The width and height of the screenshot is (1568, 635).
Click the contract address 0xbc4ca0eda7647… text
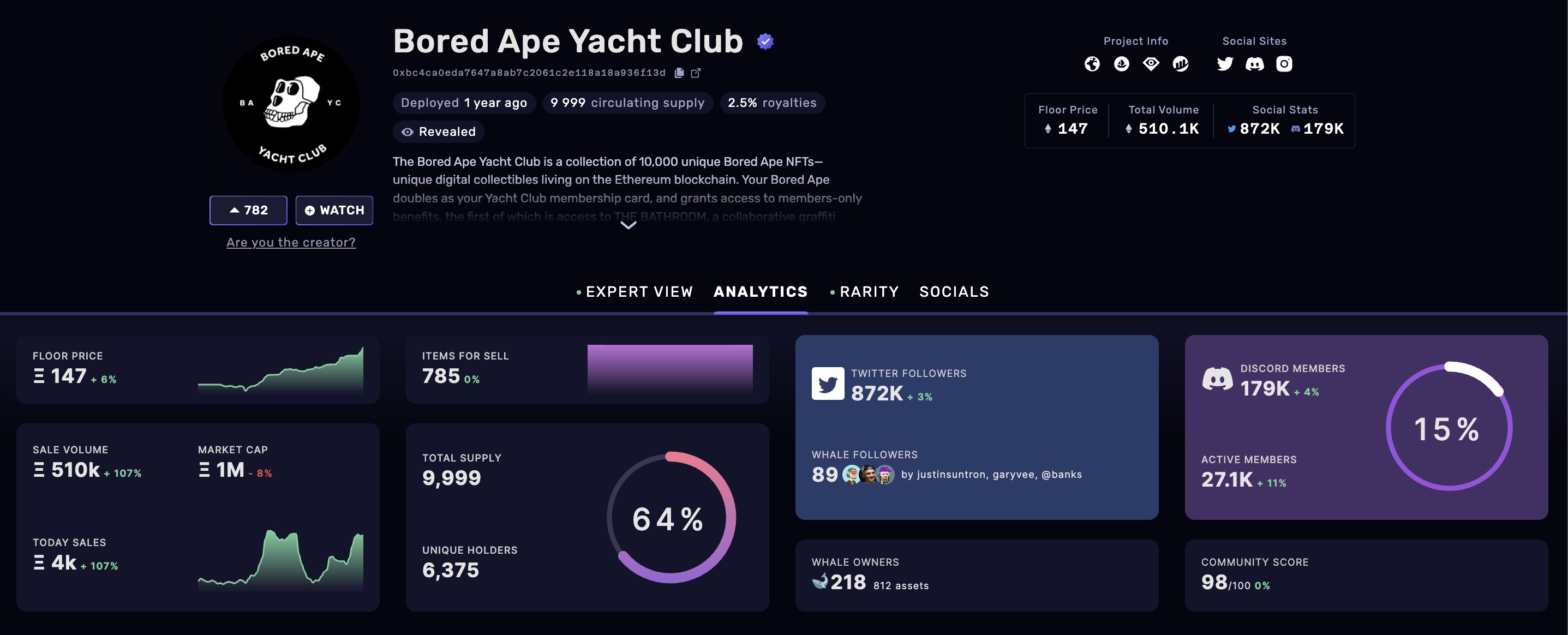click(x=529, y=73)
